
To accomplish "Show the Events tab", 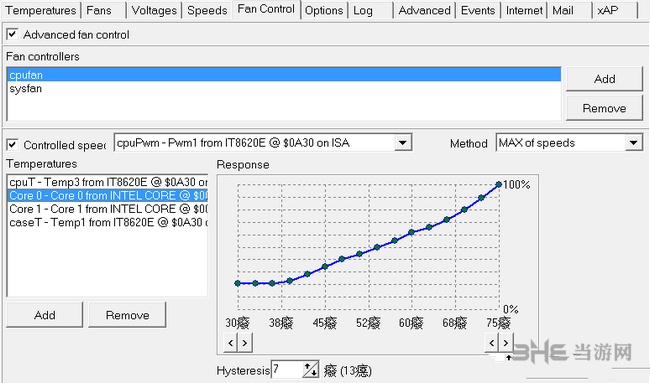I will point(478,10).
